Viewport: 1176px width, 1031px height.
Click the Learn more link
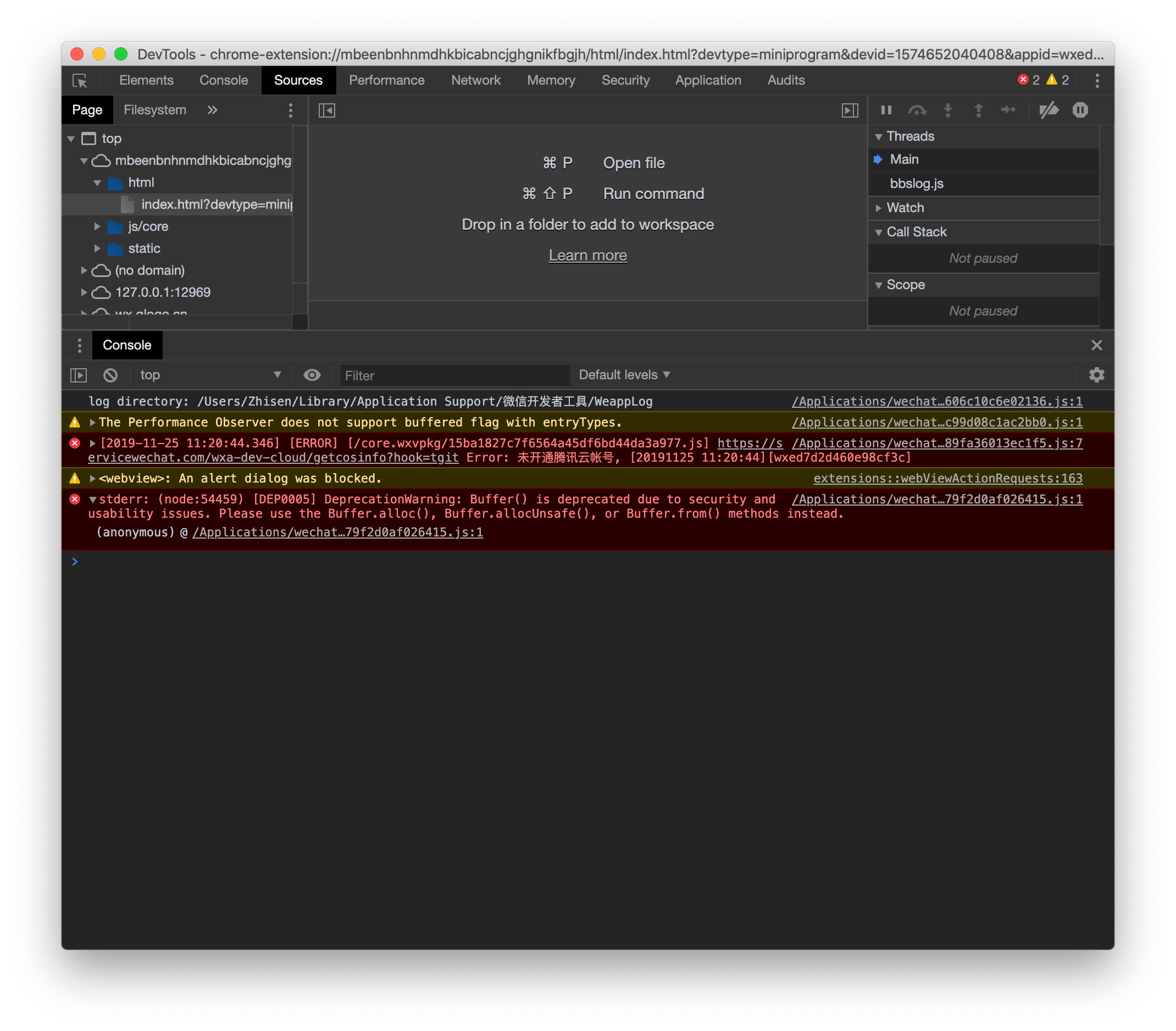pos(587,256)
